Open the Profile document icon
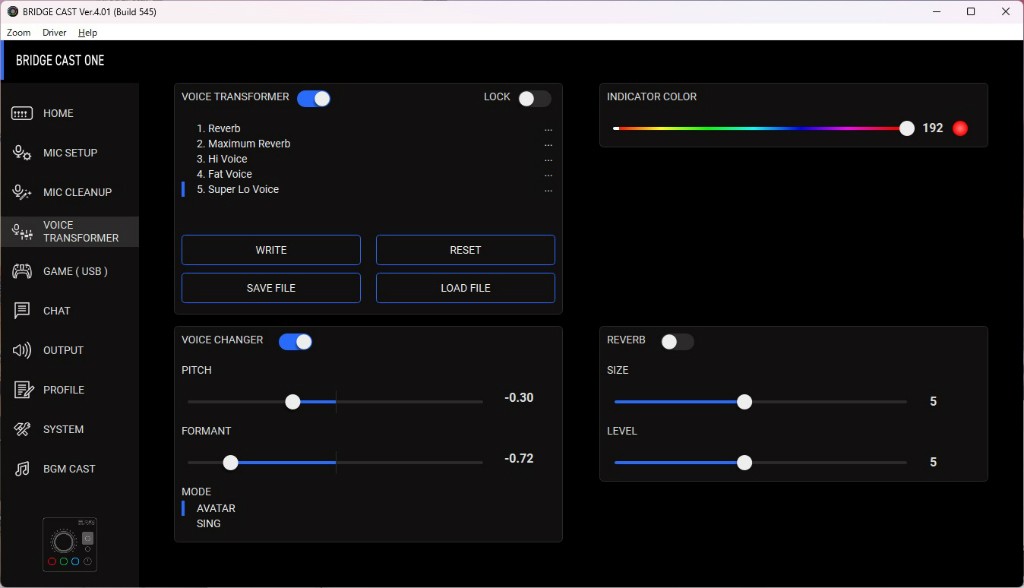The image size is (1024, 588). (x=22, y=390)
